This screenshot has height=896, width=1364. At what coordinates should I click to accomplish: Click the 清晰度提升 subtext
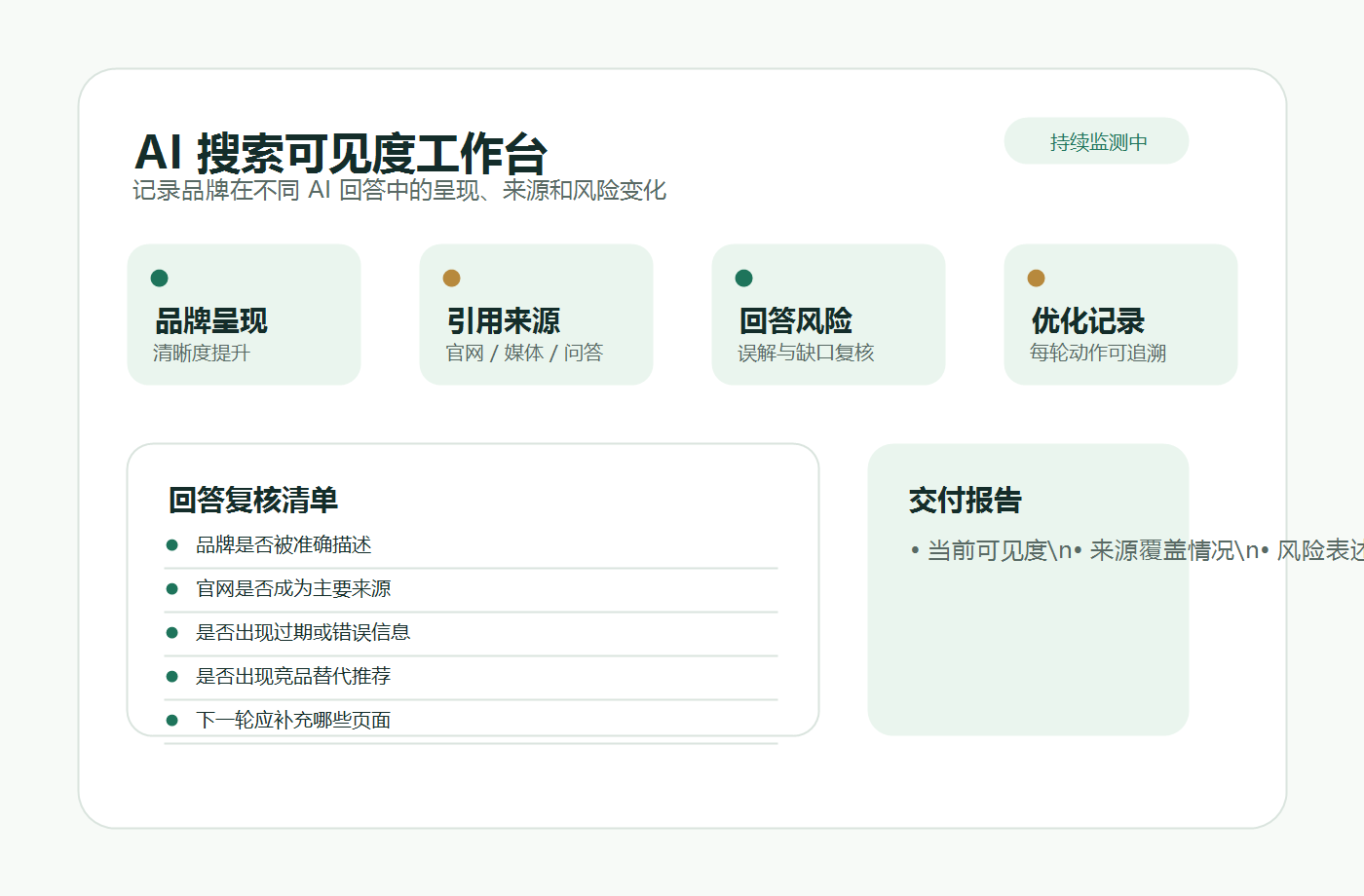(x=202, y=353)
